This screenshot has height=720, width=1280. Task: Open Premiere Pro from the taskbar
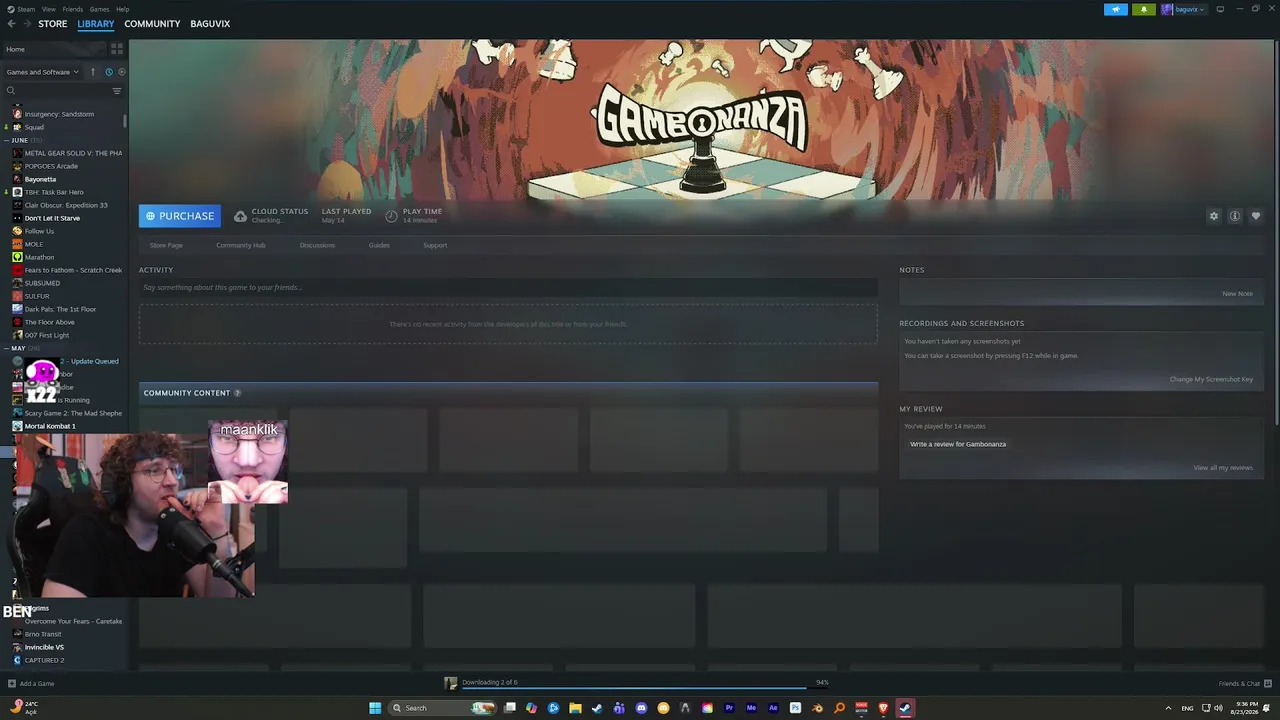click(x=729, y=708)
